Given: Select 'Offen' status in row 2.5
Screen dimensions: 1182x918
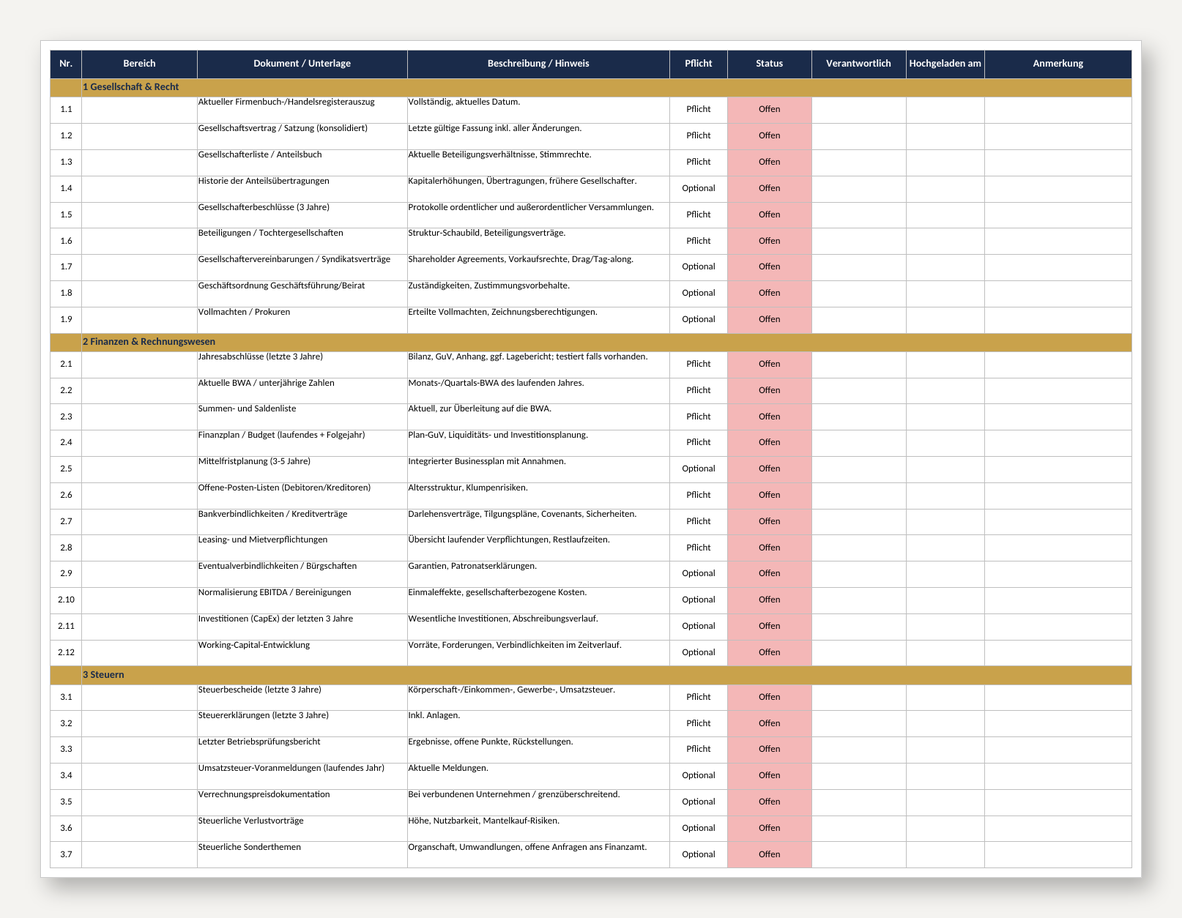Looking at the screenshot, I should [769, 470].
